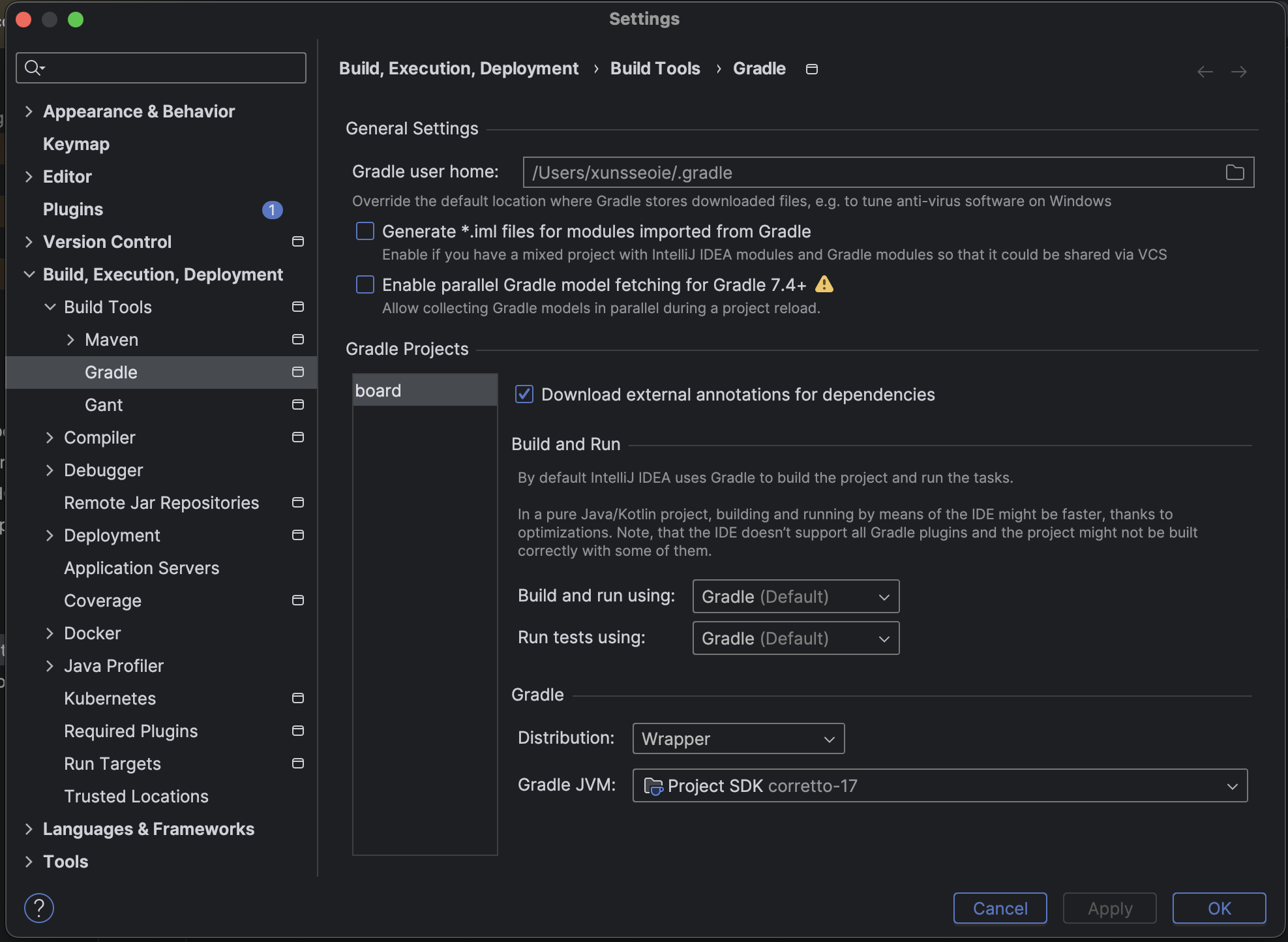The height and width of the screenshot is (942, 1288).
Task: Click project-level icon beside Gradle breadcrumb
Action: click(812, 69)
